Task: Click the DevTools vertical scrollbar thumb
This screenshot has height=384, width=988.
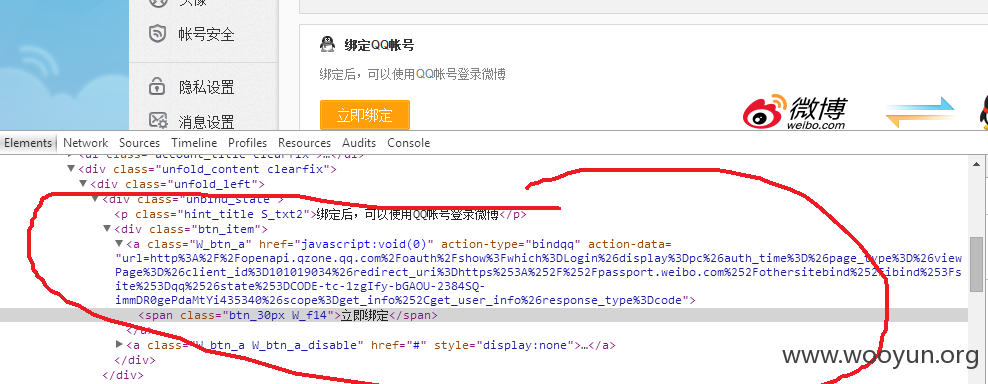Action: click(976, 264)
